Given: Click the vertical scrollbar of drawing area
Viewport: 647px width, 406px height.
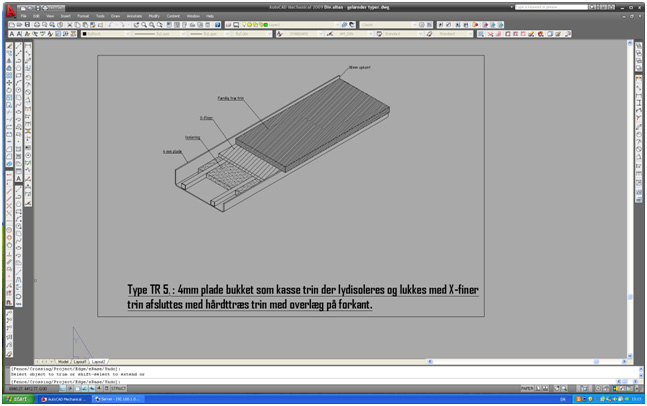Looking at the screenshot, I should click(630, 199).
